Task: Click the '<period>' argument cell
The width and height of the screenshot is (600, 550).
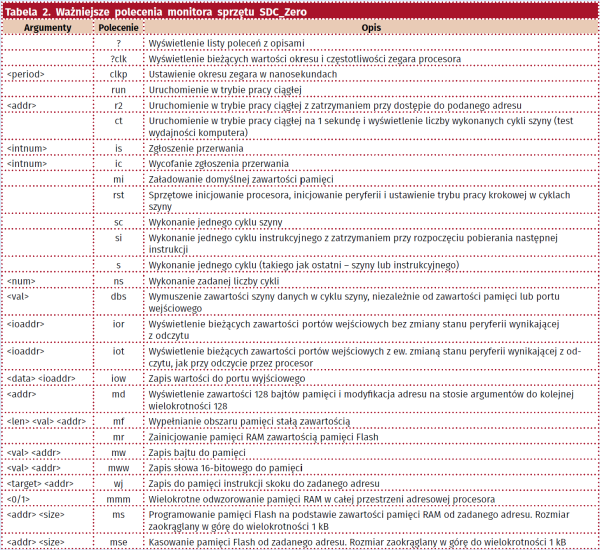Action: click(x=26, y=74)
